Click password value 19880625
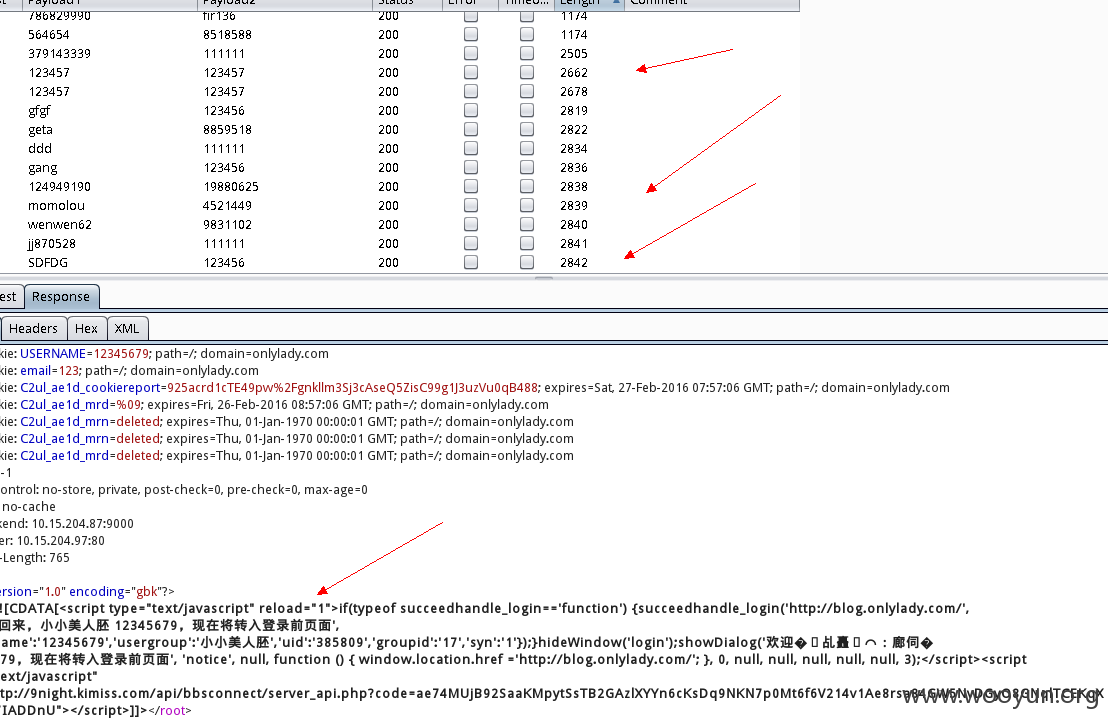The image size is (1108, 724). pyautogui.click(x=230, y=187)
